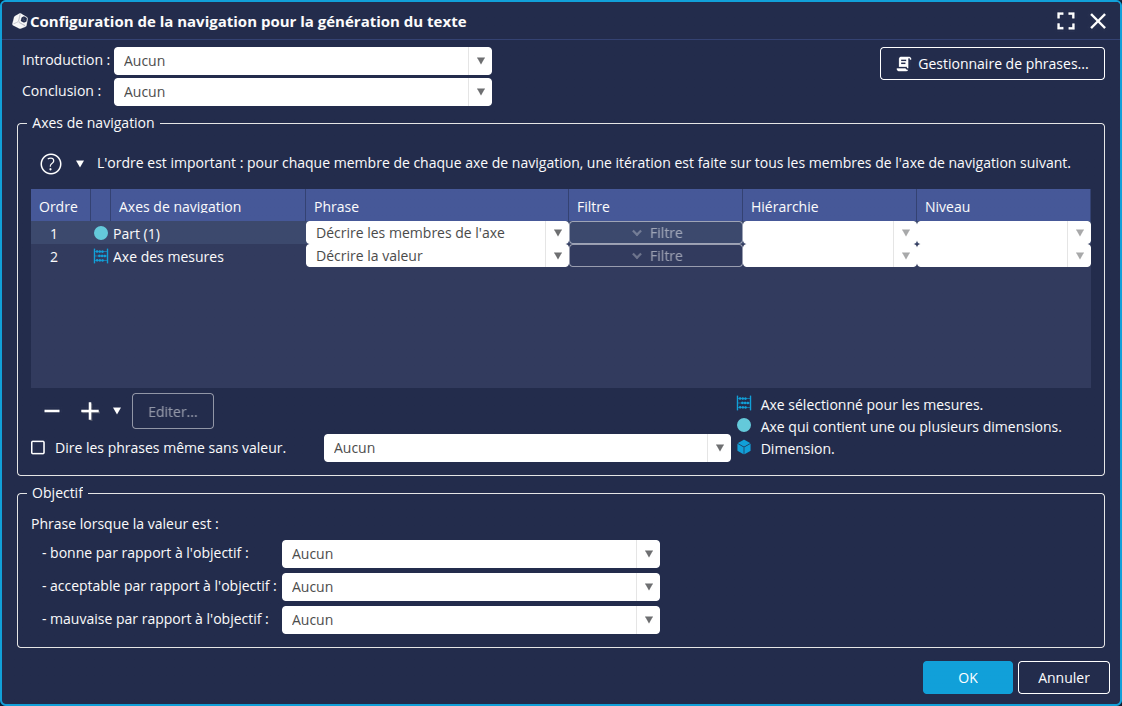The image size is (1122, 706).
Task: Expand the 'Décrire la valeur' phrase dropdown
Action: 557,256
